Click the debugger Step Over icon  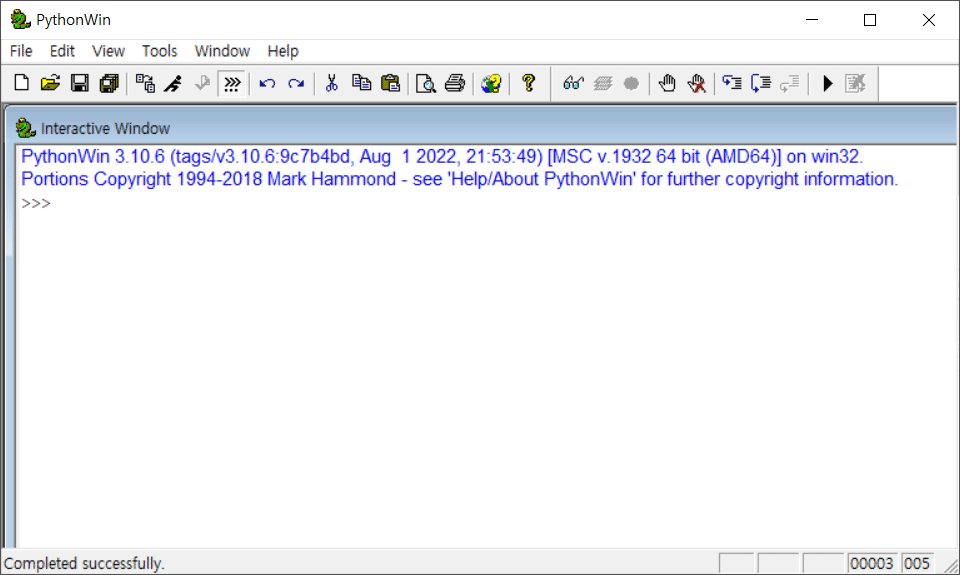click(x=761, y=83)
